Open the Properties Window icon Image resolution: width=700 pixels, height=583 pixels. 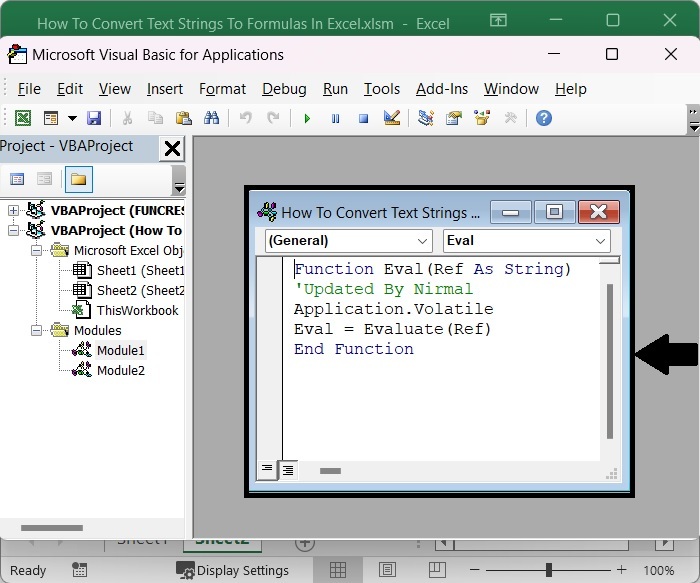click(454, 118)
